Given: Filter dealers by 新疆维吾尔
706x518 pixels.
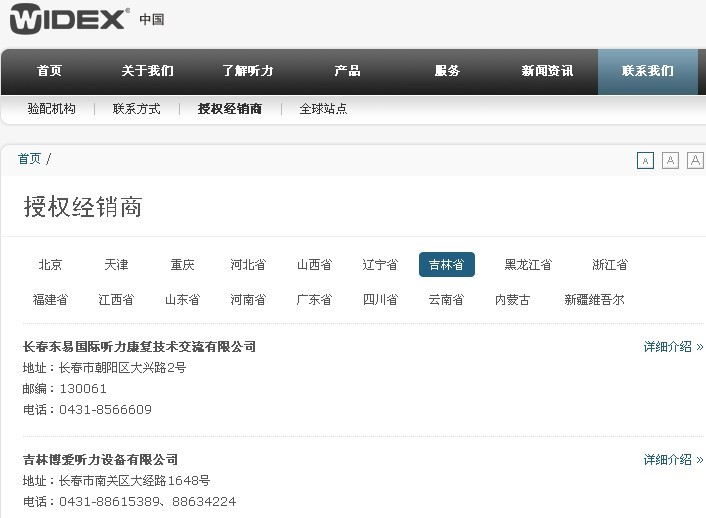Looking at the screenshot, I should click(594, 300).
